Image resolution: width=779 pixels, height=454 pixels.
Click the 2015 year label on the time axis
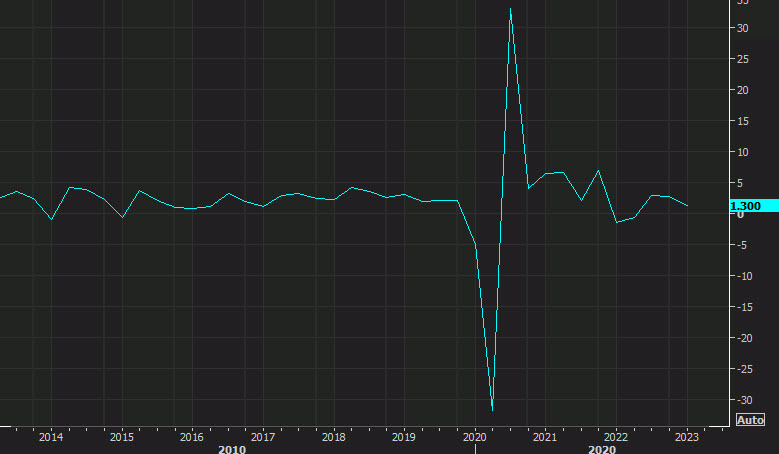121,437
